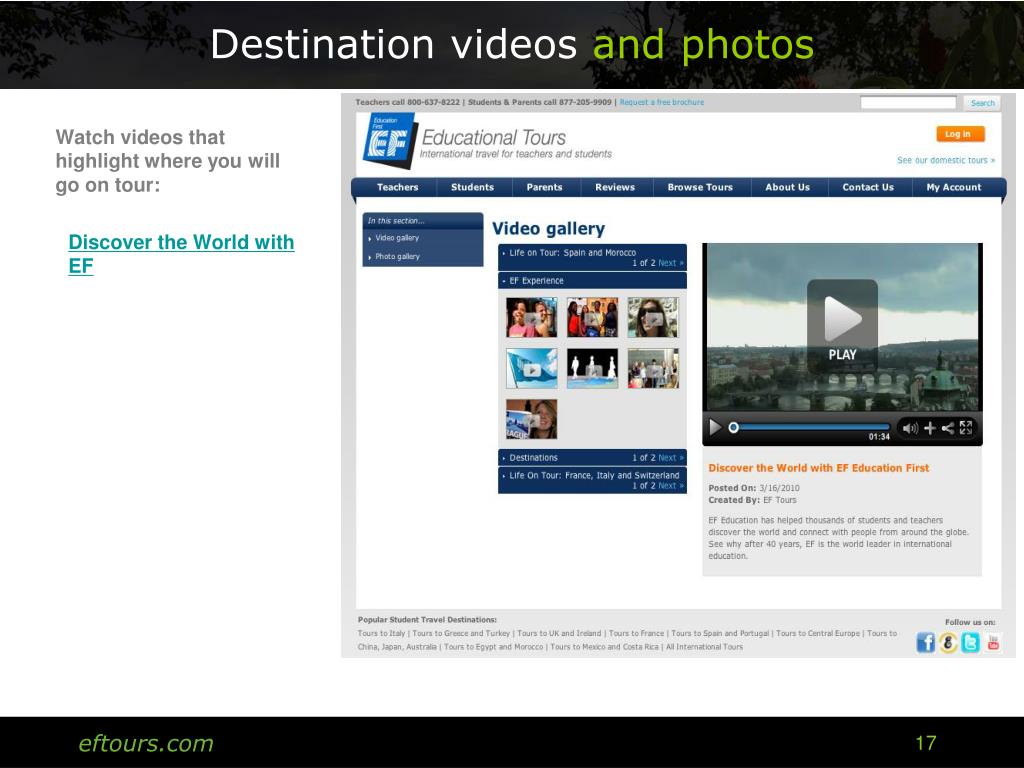Open the Browse Tours menu
The image size is (1024, 768).
click(700, 187)
